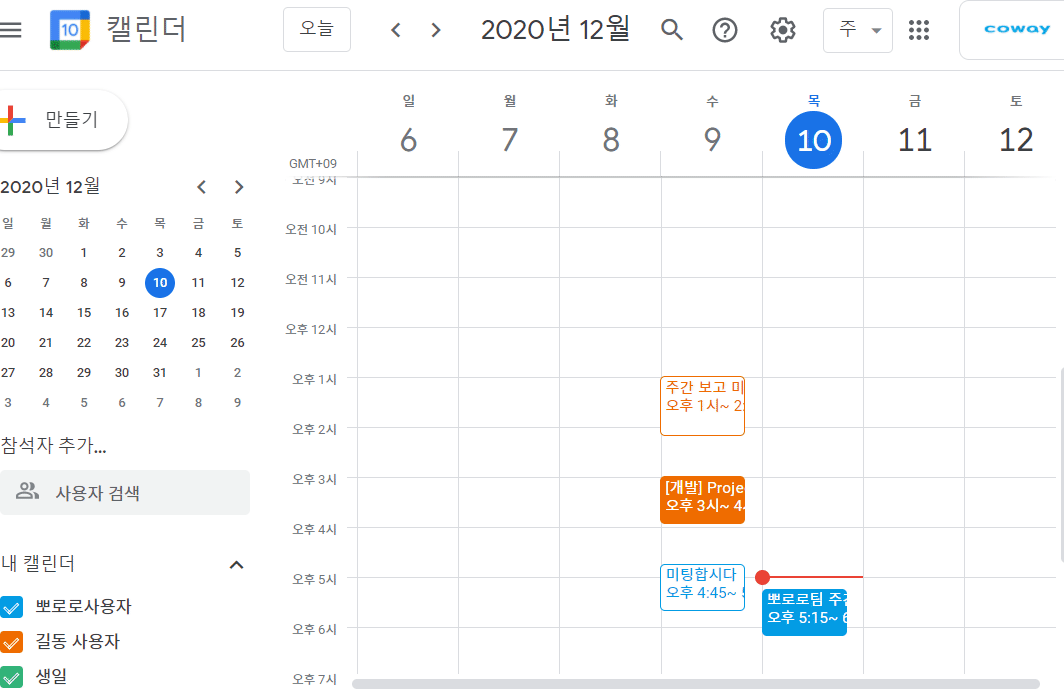The image size is (1064, 692).
Task: Select 22 in the mini calendar
Action: point(84,343)
